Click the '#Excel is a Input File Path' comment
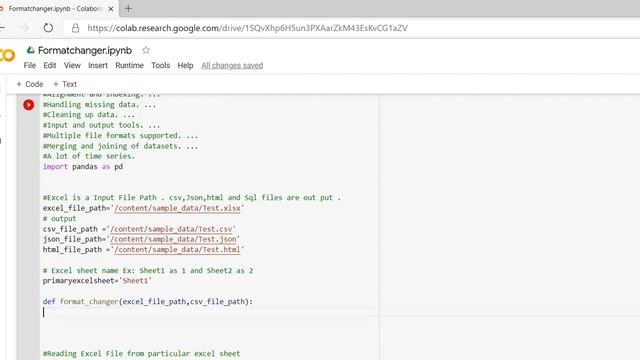 [192, 198]
